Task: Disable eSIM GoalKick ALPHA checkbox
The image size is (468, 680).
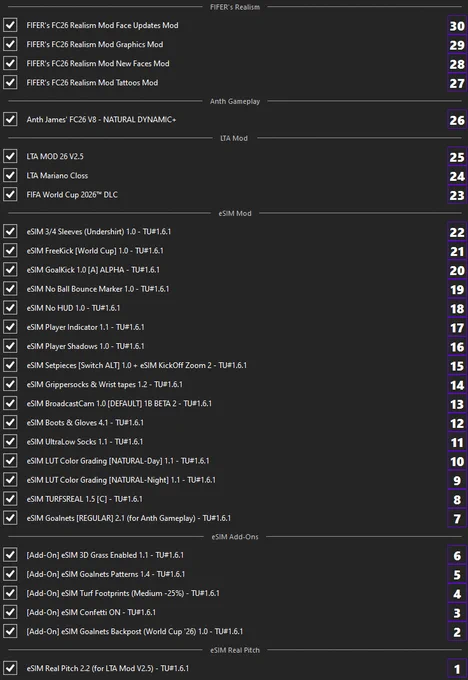Action: (10, 269)
